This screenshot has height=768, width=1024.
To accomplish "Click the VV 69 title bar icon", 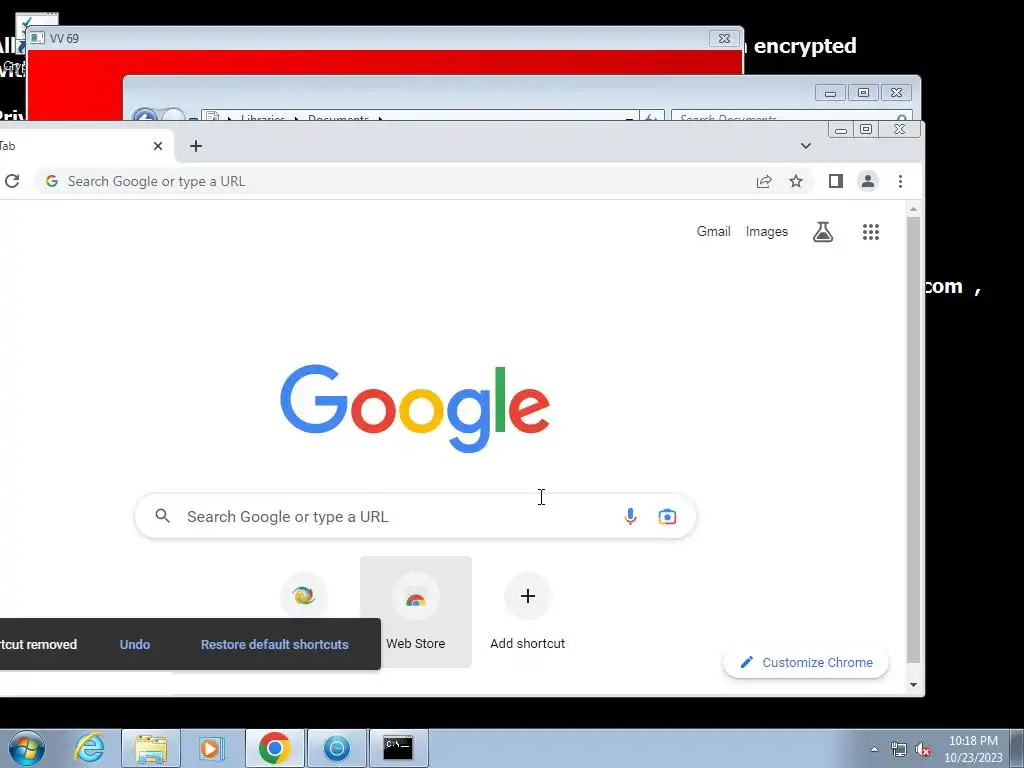I will point(38,39).
